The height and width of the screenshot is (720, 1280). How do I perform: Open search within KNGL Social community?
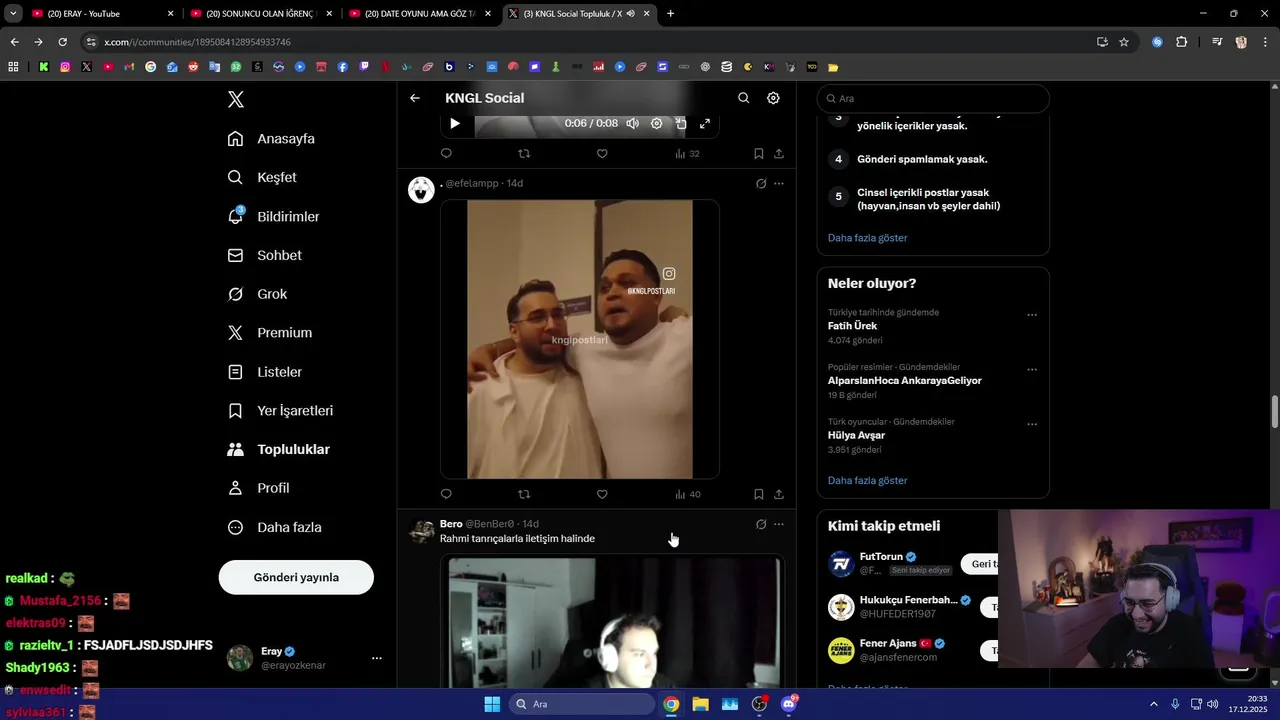pos(743,98)
